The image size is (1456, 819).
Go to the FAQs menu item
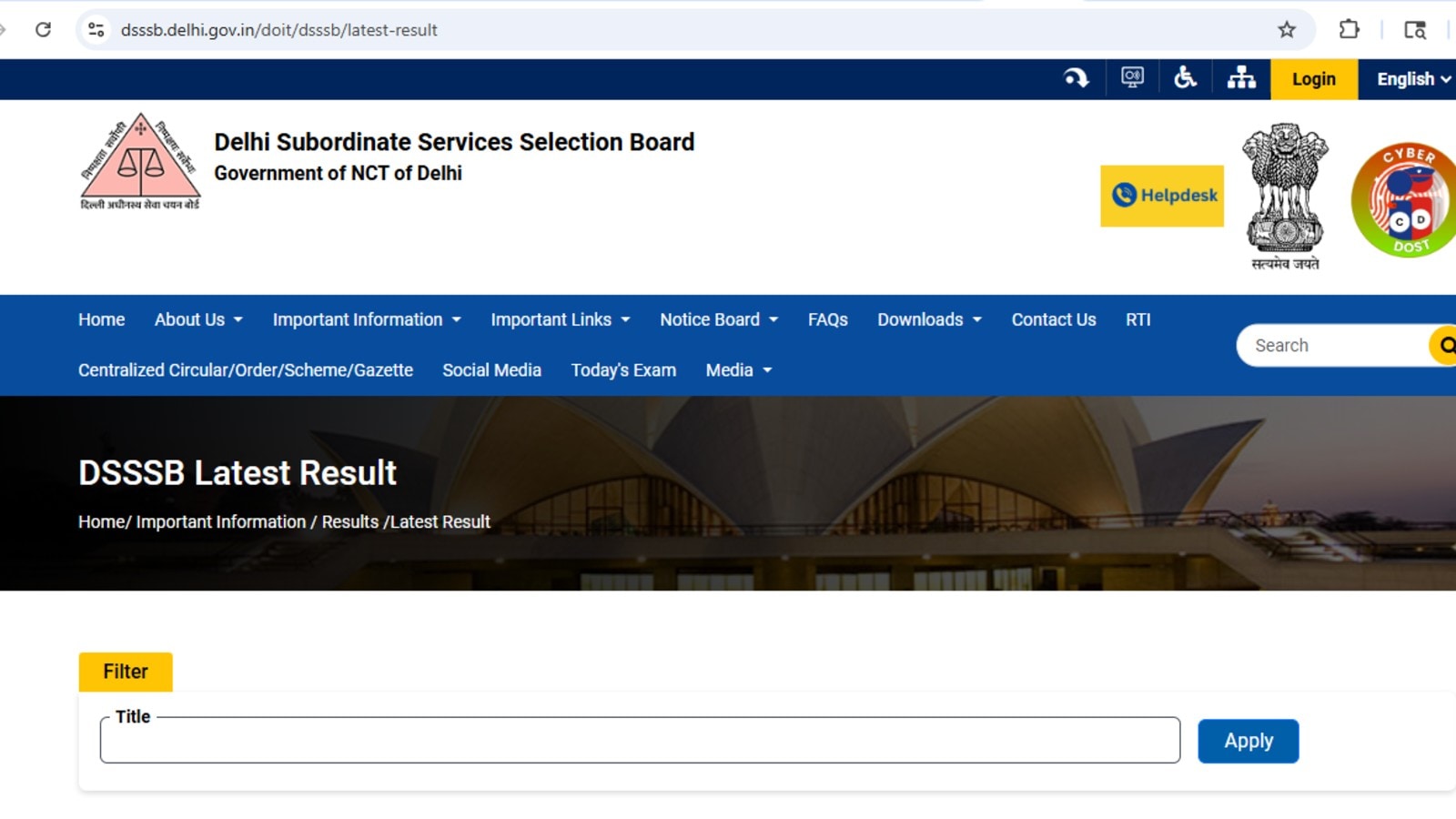coord(827,319)
